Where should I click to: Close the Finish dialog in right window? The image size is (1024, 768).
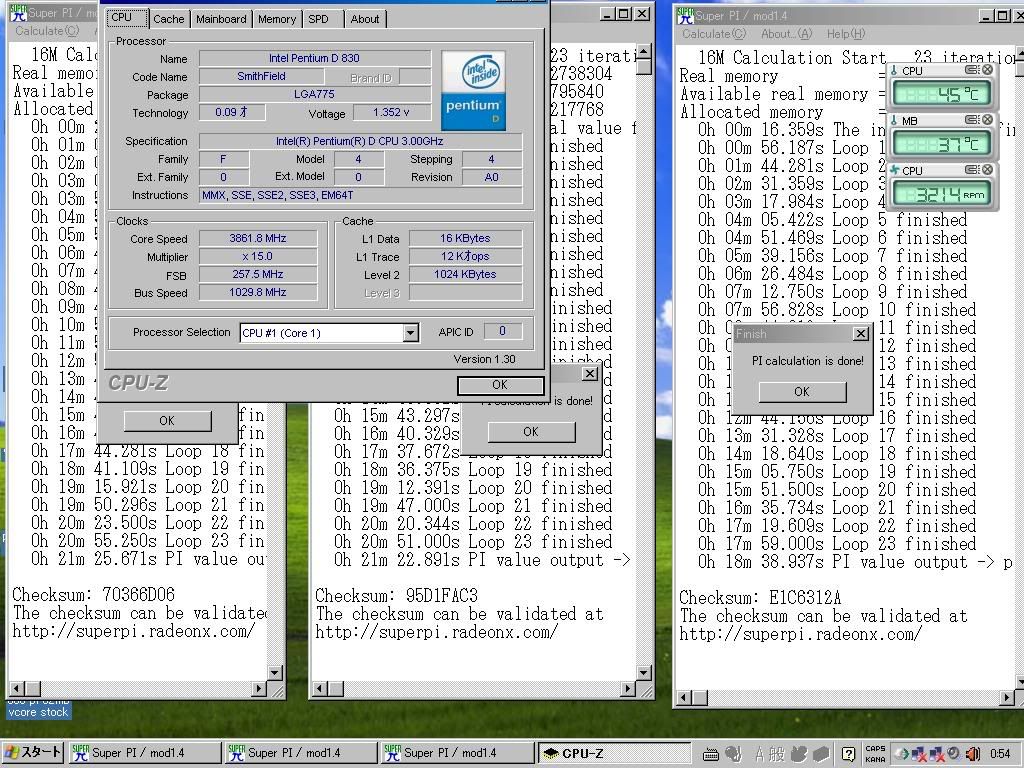click(861, 334)
